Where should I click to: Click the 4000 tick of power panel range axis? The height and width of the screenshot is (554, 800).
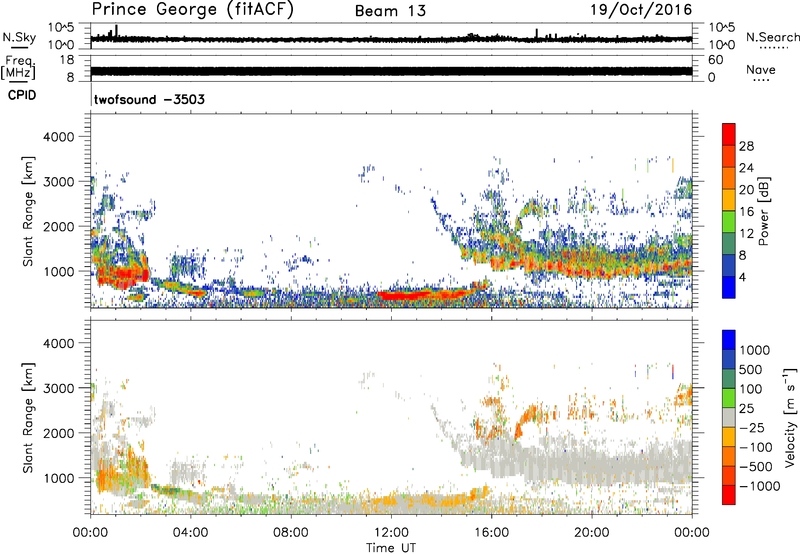(x=58, y=137)
